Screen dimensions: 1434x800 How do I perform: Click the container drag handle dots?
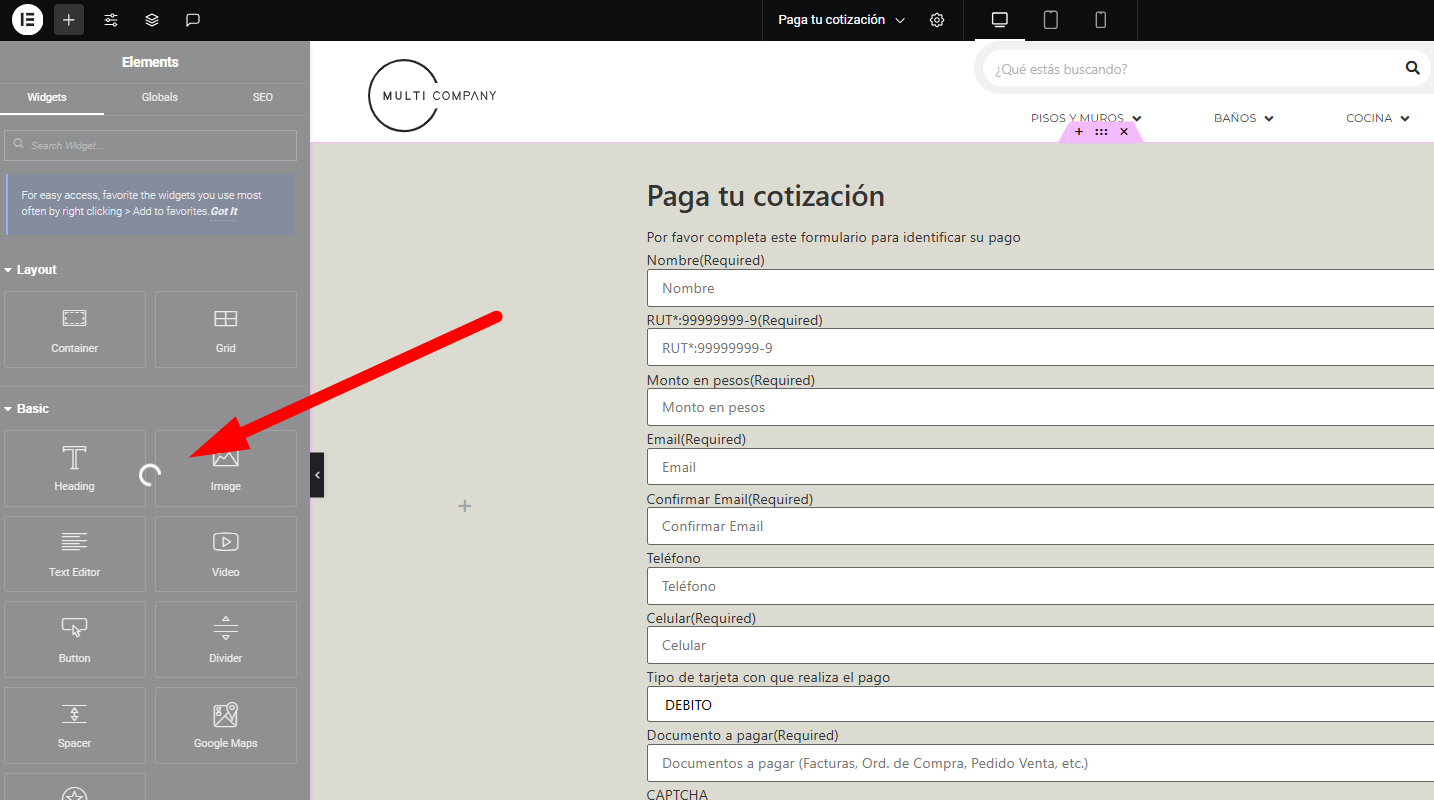[1101, 132]
